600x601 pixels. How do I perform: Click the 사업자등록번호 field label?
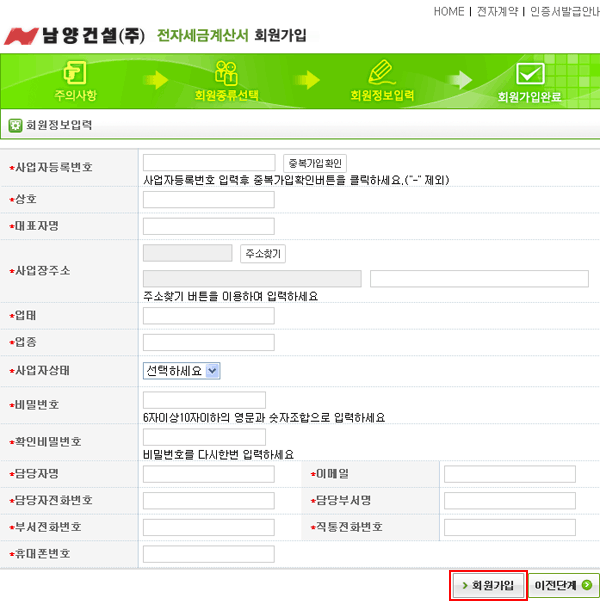[53, 167]
